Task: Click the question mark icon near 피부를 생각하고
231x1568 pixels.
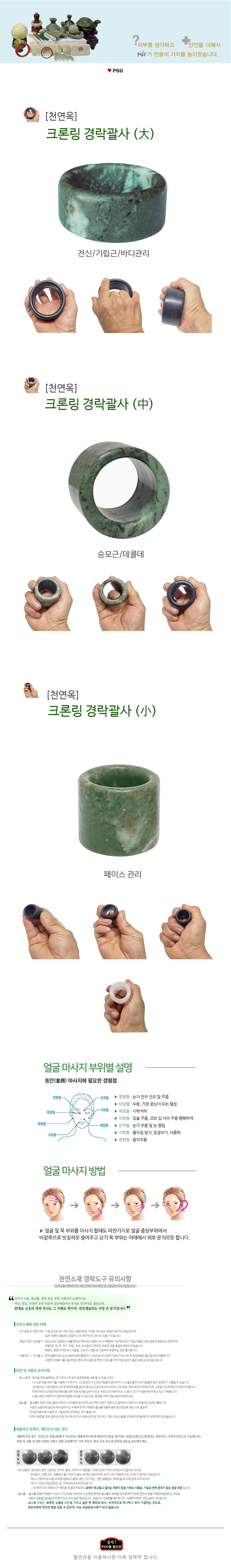Action: (136, 40)
